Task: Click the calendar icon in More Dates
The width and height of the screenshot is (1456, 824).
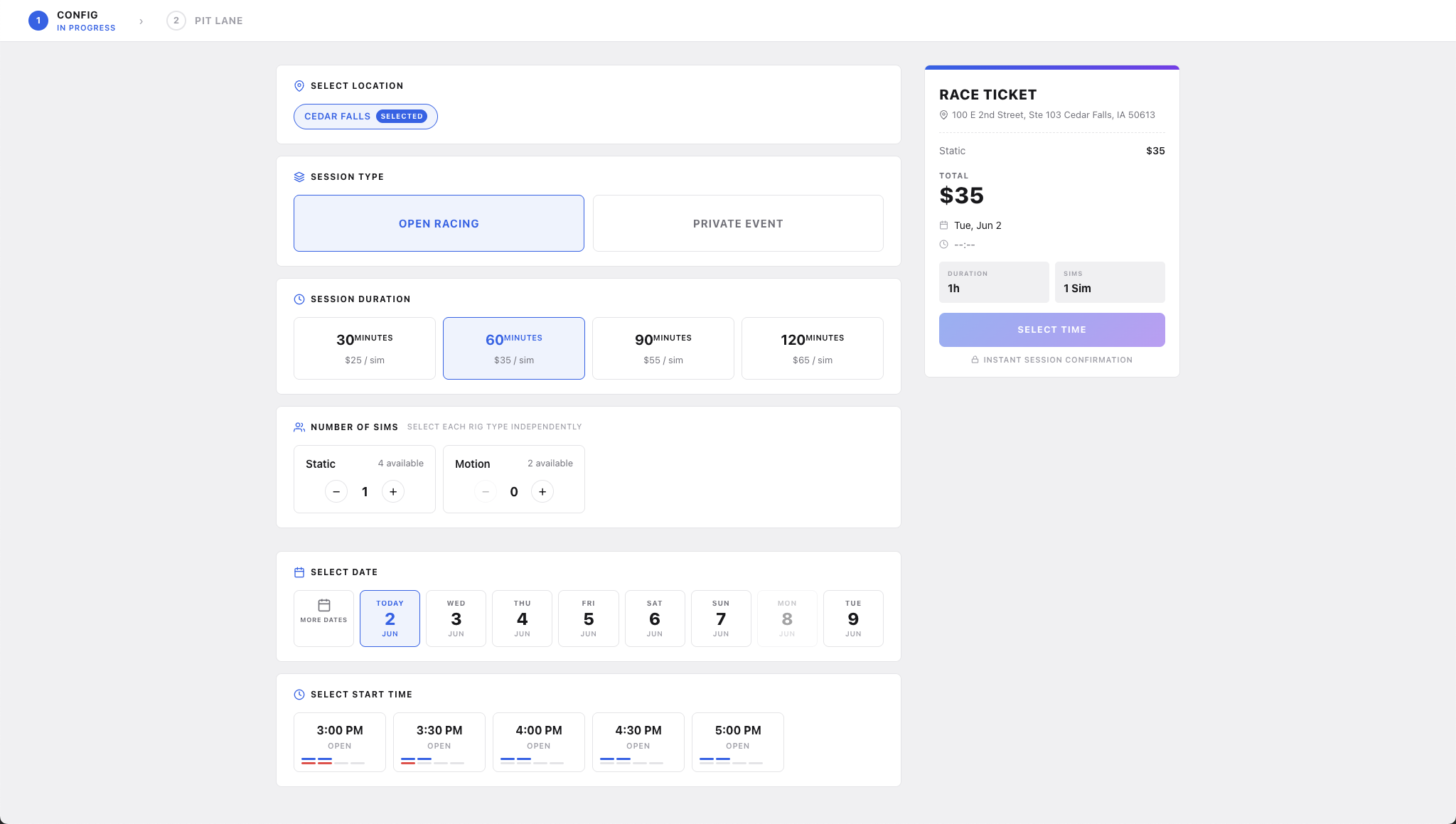Action: (324, 605)
